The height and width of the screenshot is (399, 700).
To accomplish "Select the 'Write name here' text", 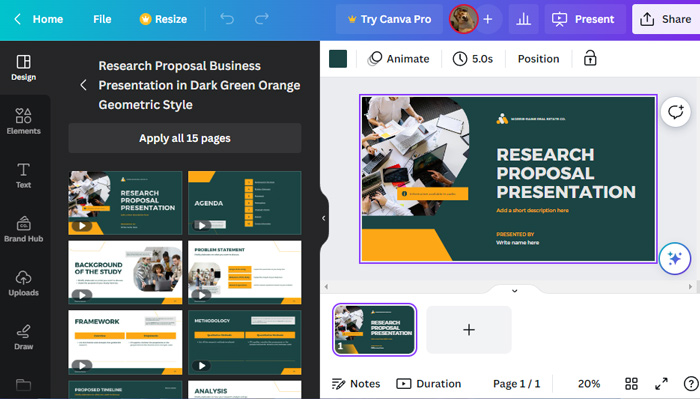I will [517, 243].
